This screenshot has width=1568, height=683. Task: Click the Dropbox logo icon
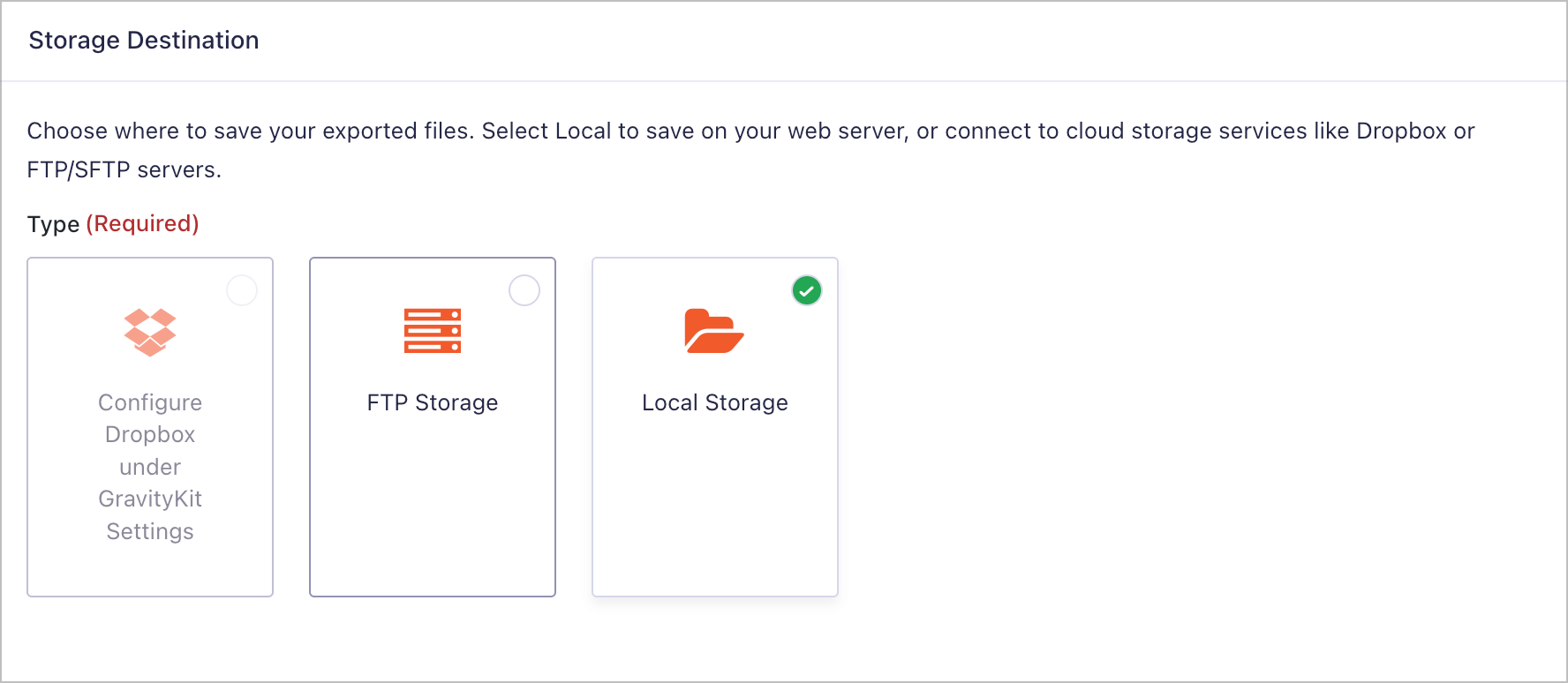pyautogui.click(x=150, y=332)
